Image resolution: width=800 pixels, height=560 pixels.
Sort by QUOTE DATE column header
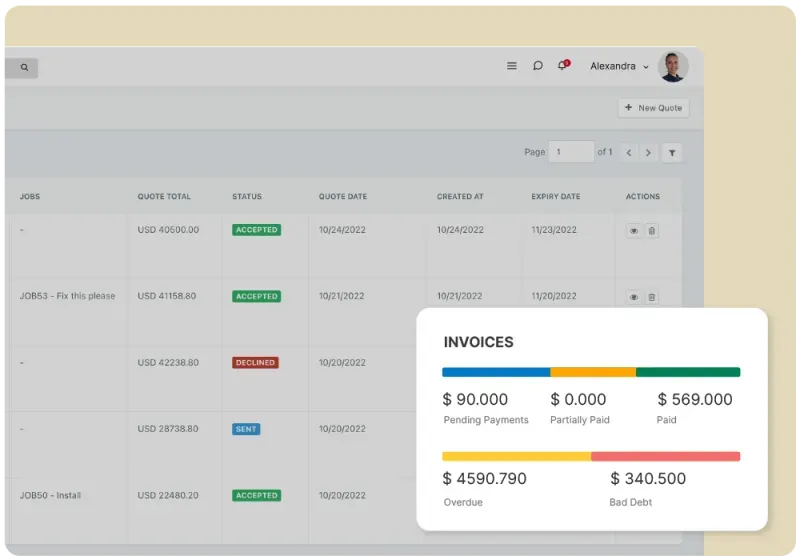[343, 196]
